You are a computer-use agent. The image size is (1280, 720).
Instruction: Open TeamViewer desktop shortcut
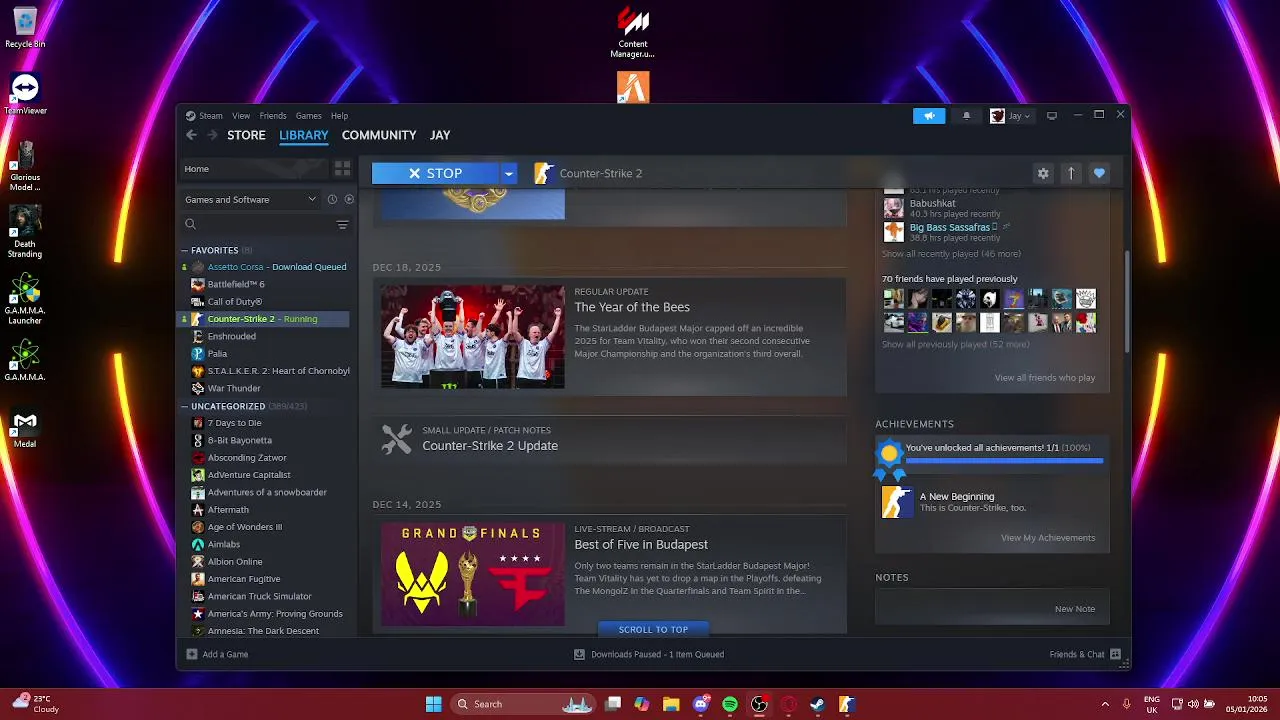pos(25,95)
